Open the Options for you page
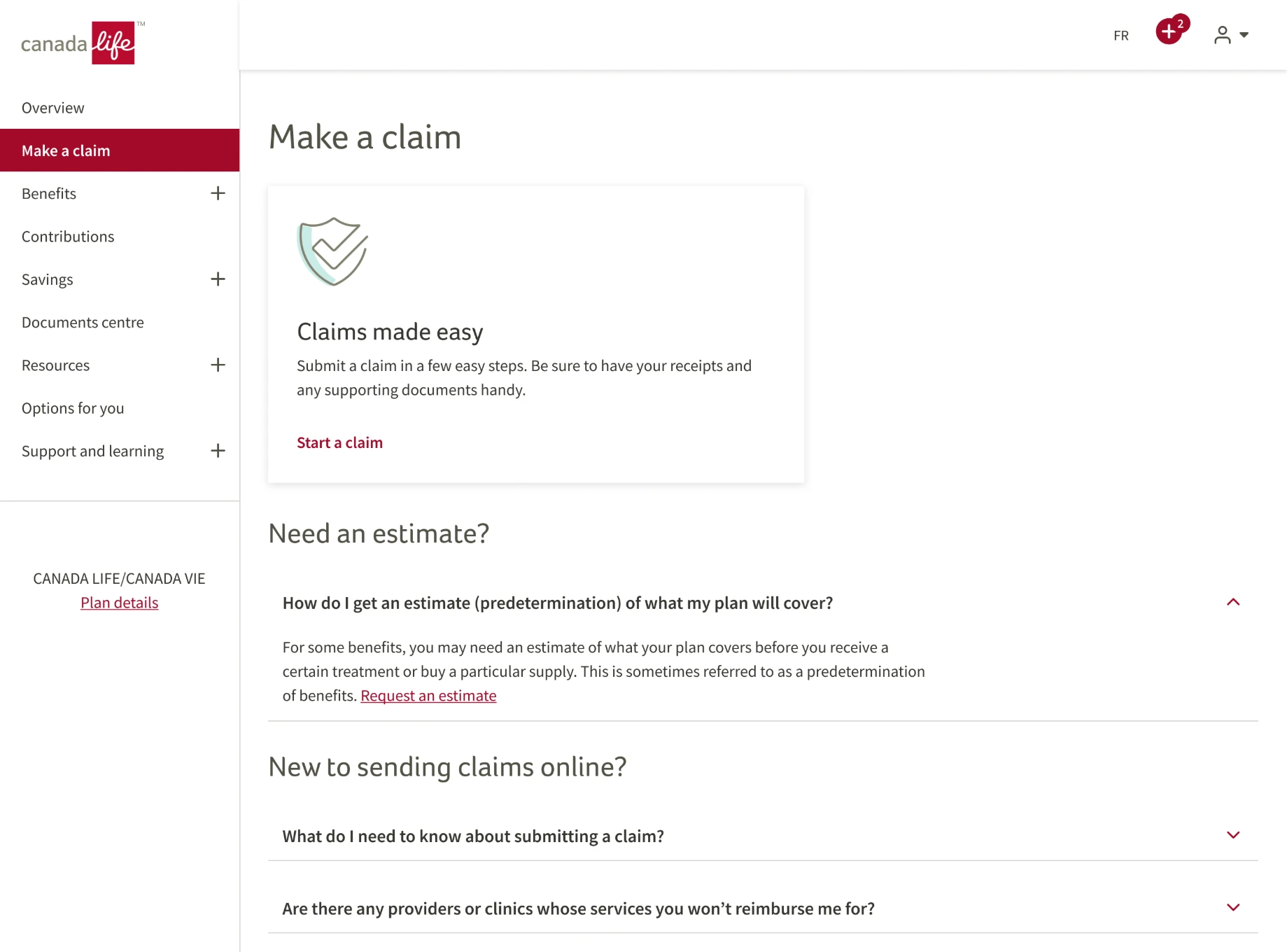This screenshot has width=1287, height=952. click(x=73, y=408)
